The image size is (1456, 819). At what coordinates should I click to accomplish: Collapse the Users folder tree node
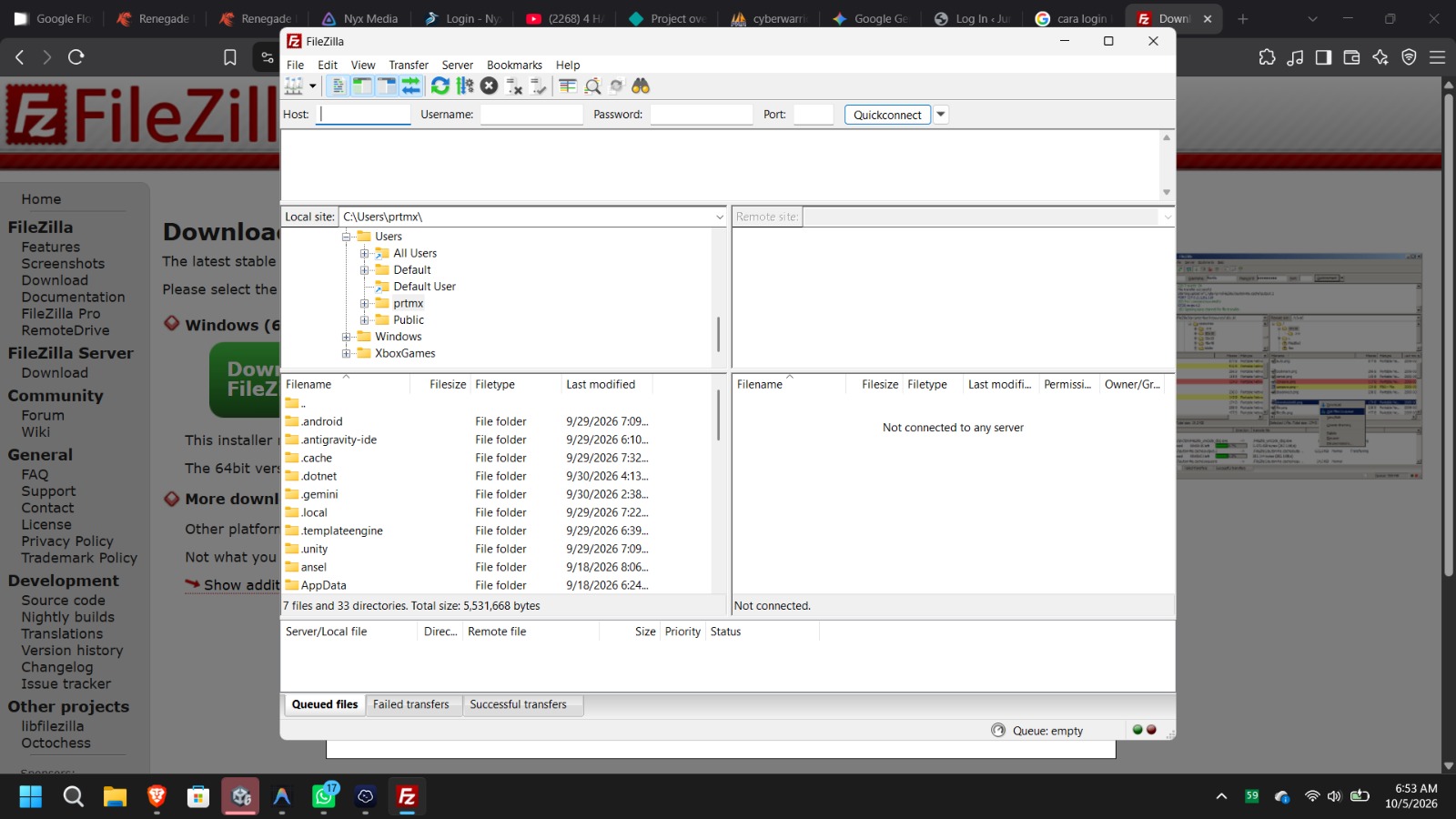(x=346, y=237)
